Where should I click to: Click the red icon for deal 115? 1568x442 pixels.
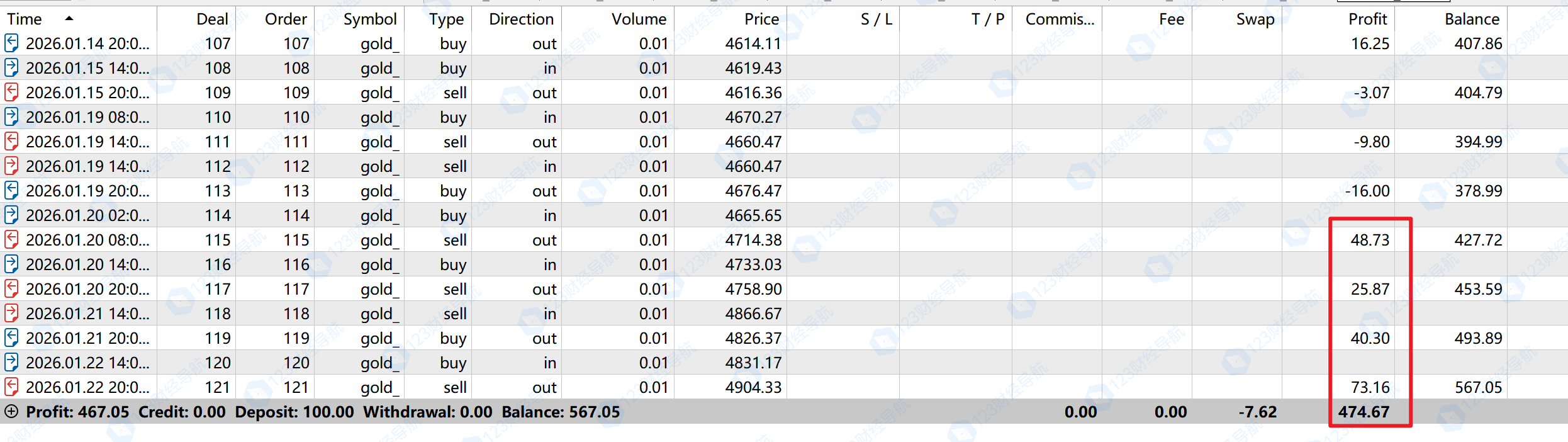(x=11, y=240)
